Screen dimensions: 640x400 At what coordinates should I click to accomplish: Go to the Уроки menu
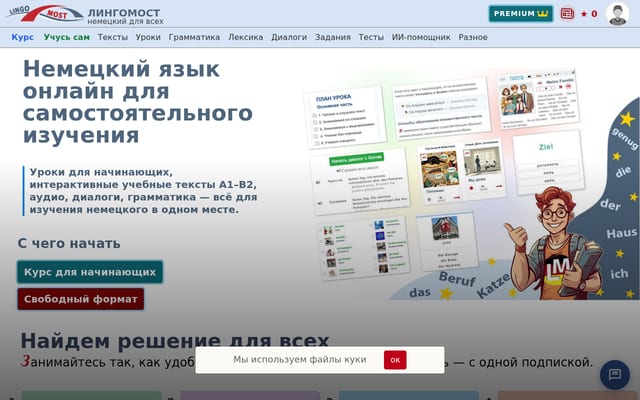coord(148,37)
